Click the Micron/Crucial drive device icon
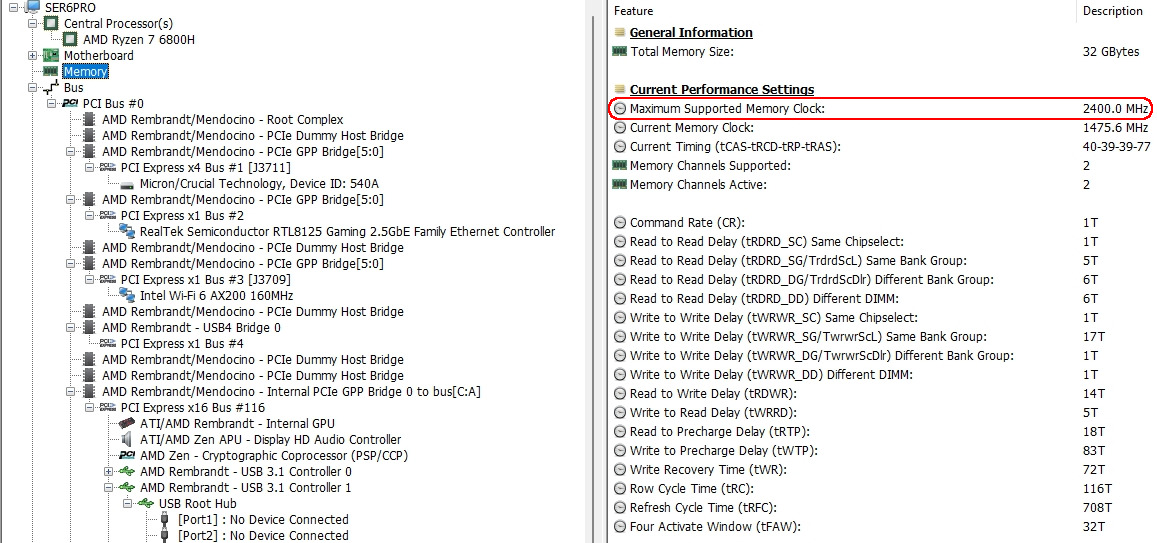This screenshot has height=543, width=1157. coord(127,184)
